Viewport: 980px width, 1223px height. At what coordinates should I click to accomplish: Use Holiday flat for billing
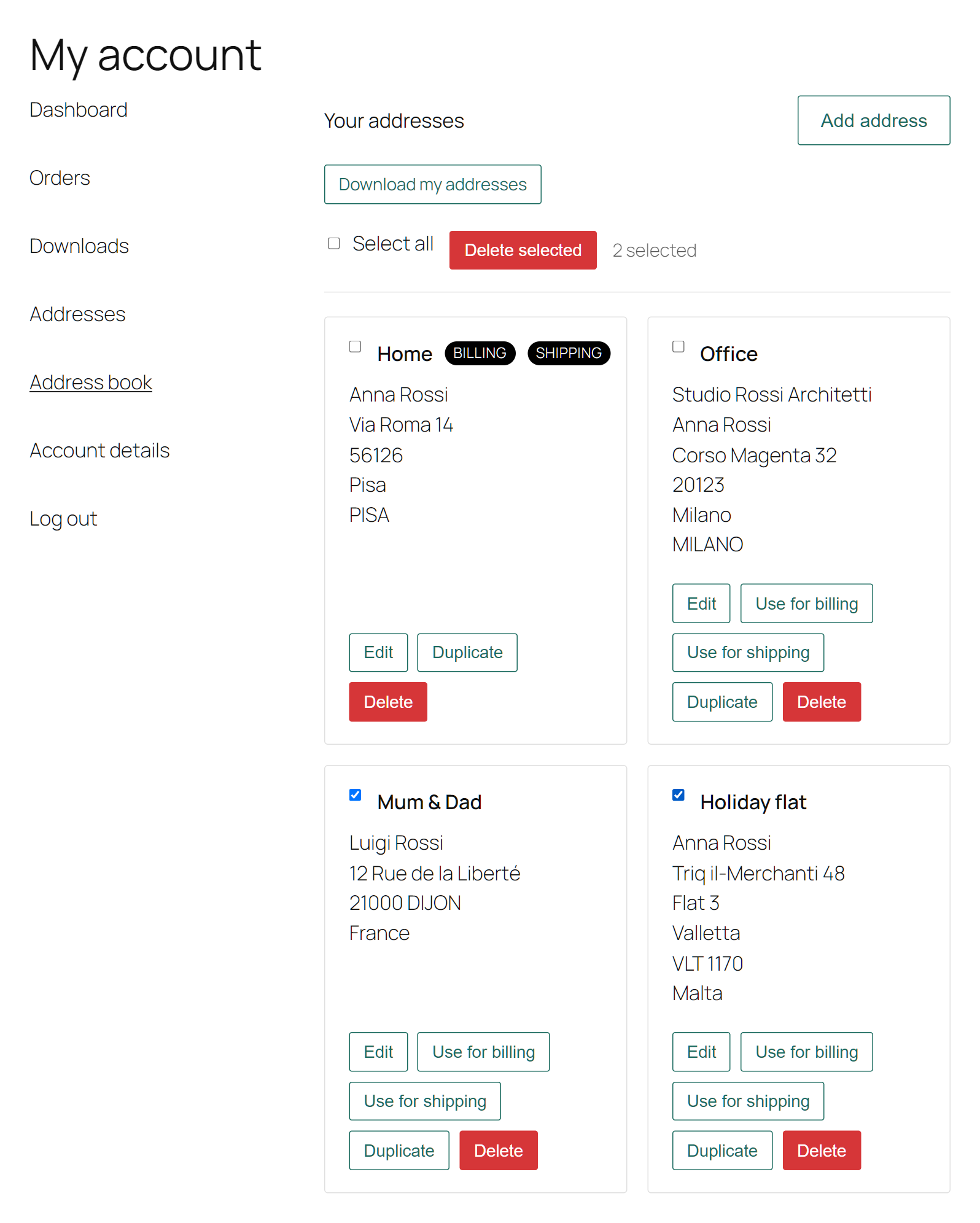(807, 1052)
